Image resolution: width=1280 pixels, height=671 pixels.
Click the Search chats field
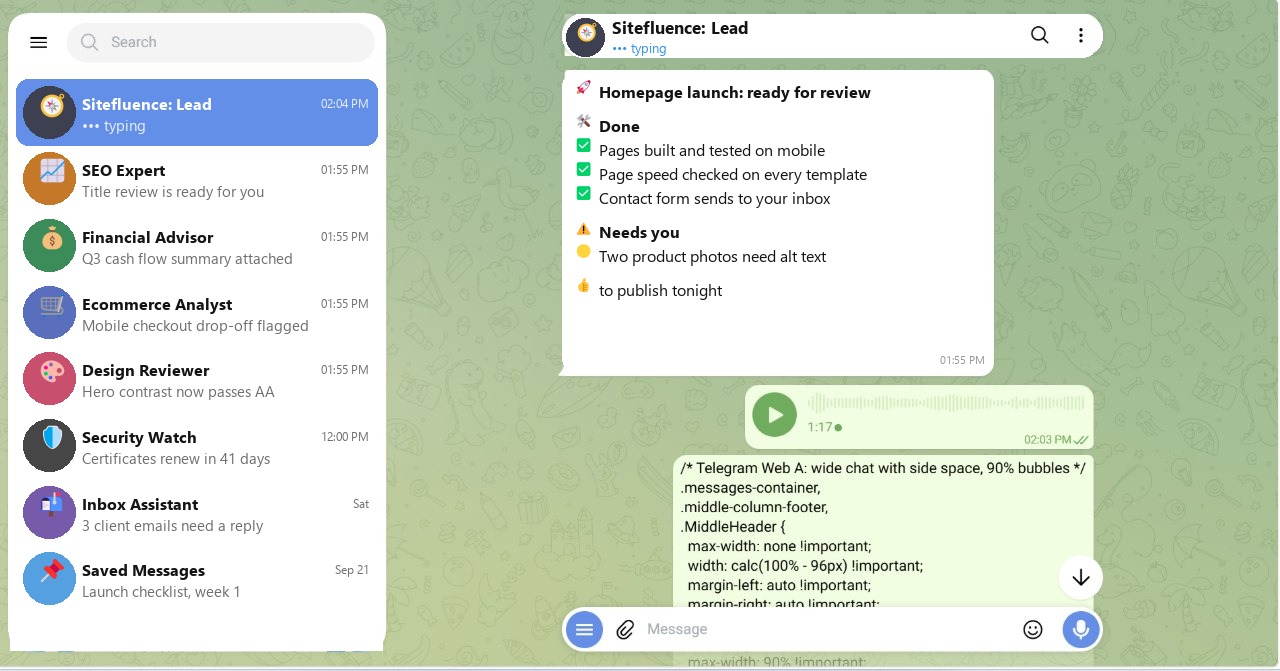click(221, 42)
